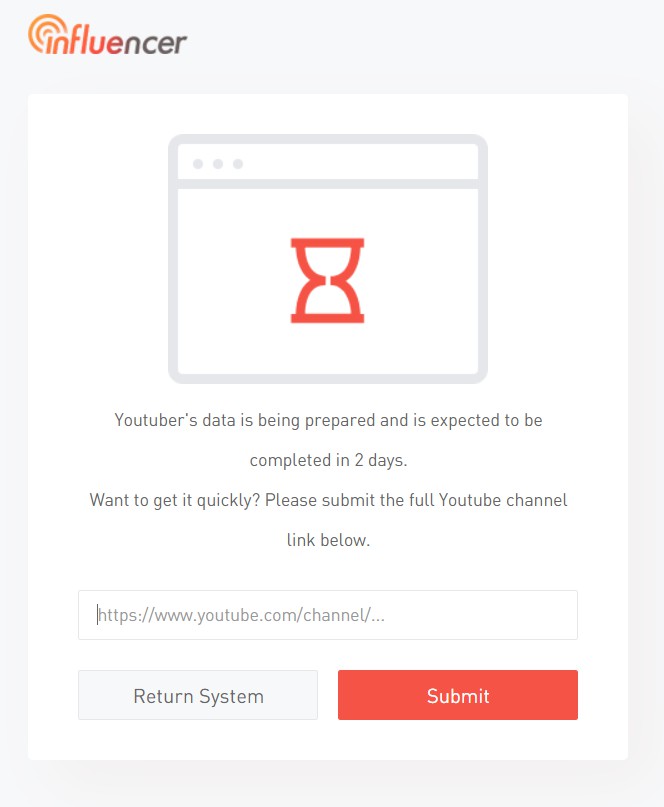664x807 pixels.
Task: Click the third dot in illustration titlebar
Action: 238,164
